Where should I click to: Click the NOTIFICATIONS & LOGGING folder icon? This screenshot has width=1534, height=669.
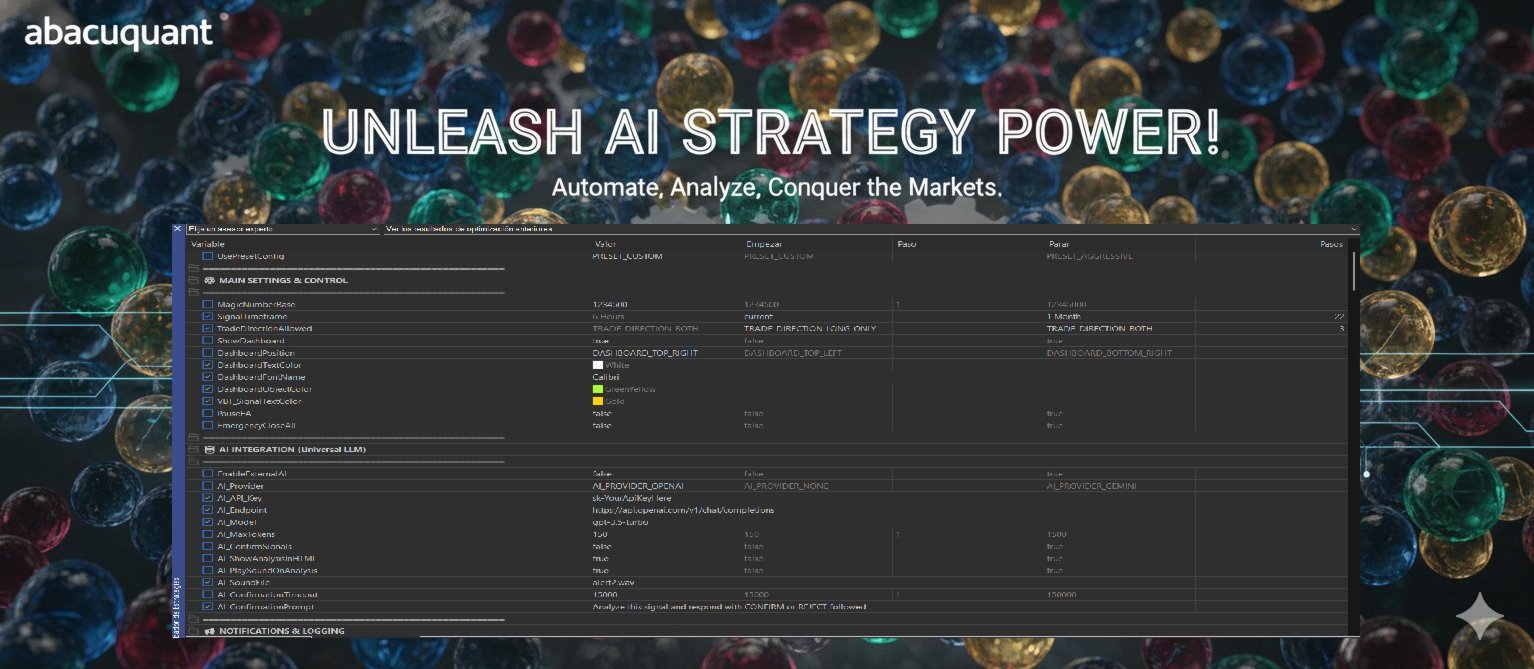pos(193,631)
